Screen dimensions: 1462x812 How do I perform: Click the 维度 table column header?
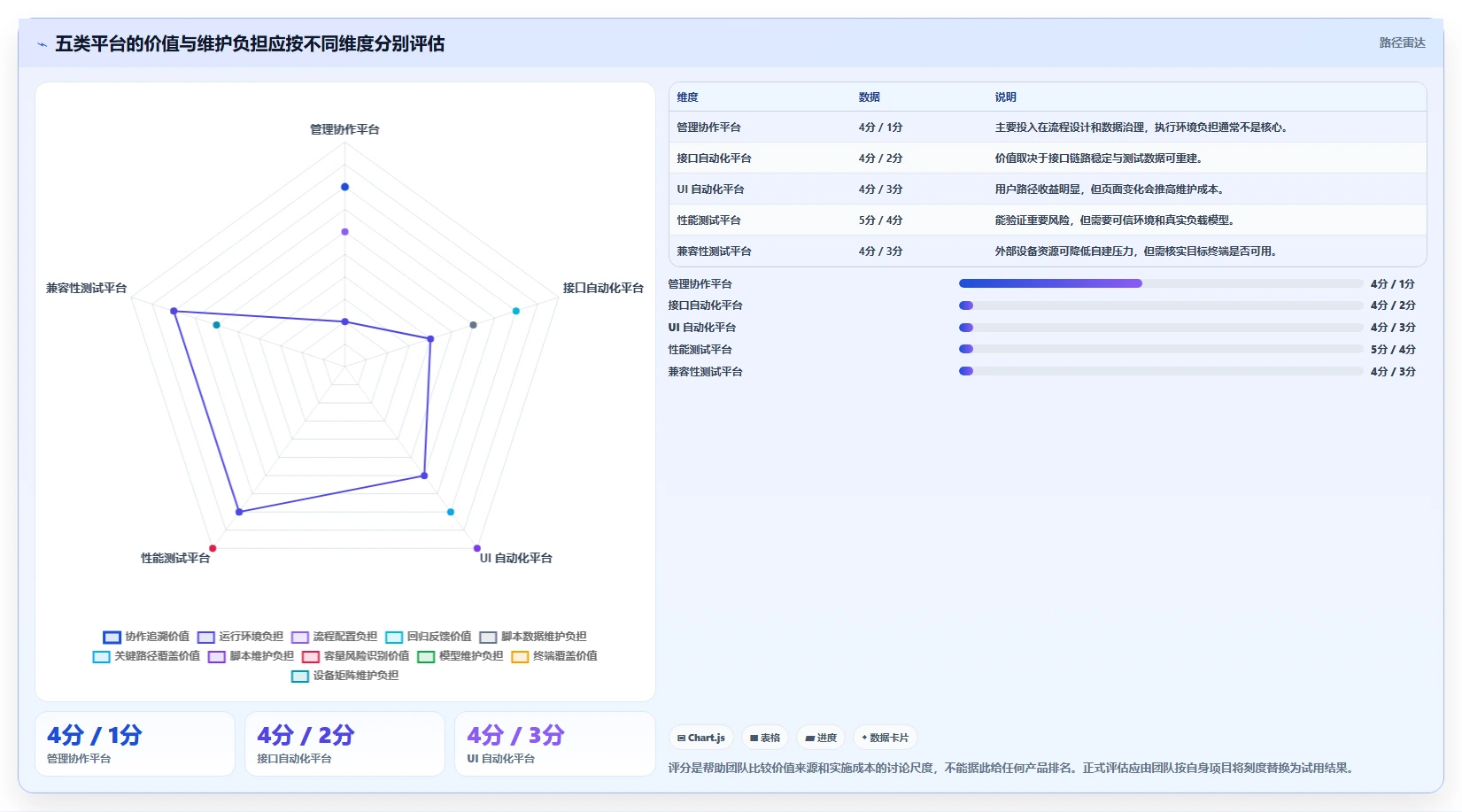point(688,97)
